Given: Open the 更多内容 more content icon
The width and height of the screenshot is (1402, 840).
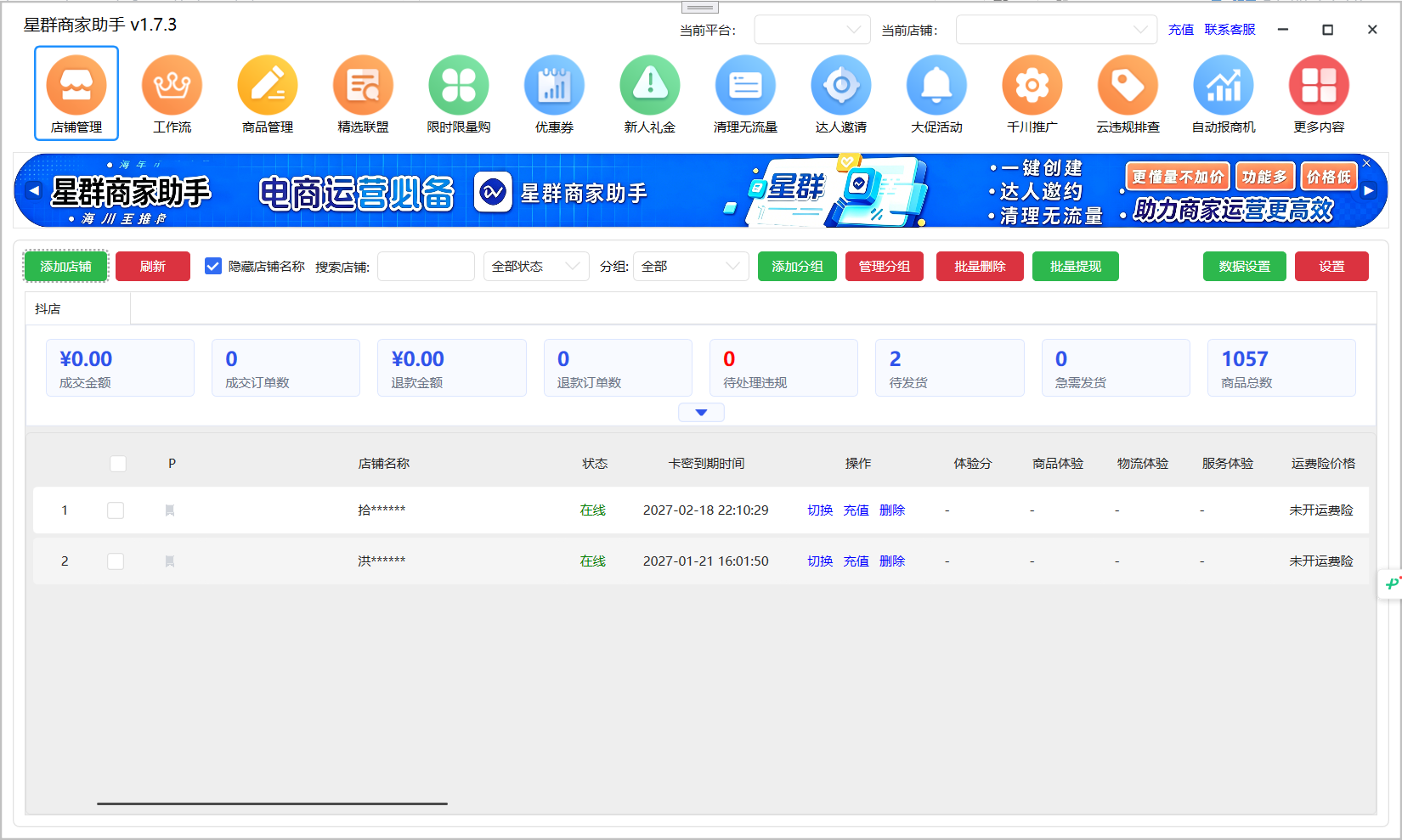Looking at the screenshot, I should [x=1319, y=93].
